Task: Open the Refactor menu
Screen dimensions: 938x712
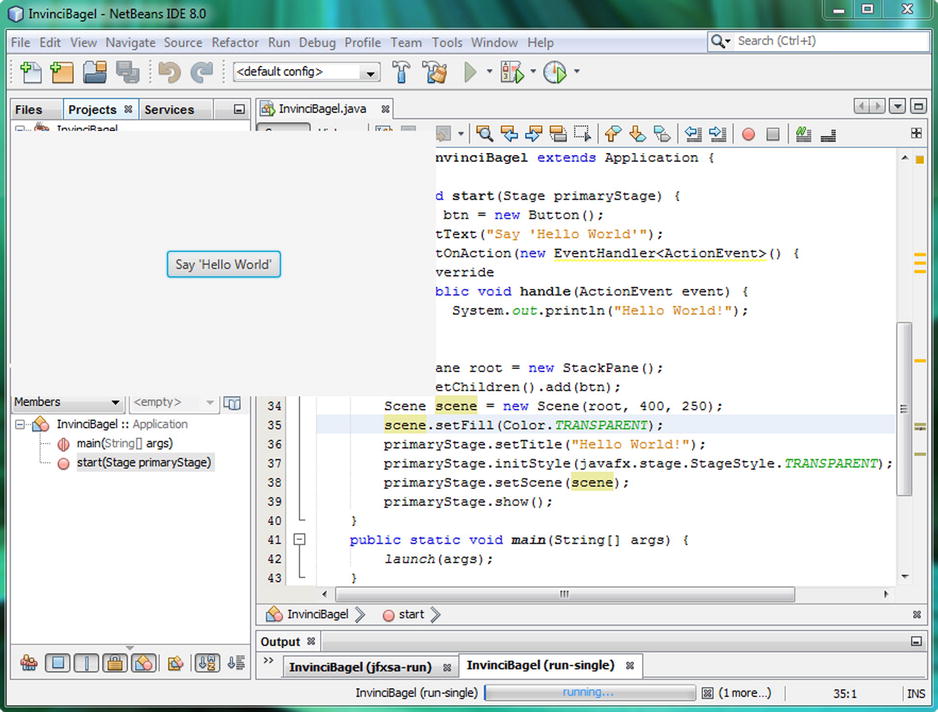Action: click(x=235, y=42)
